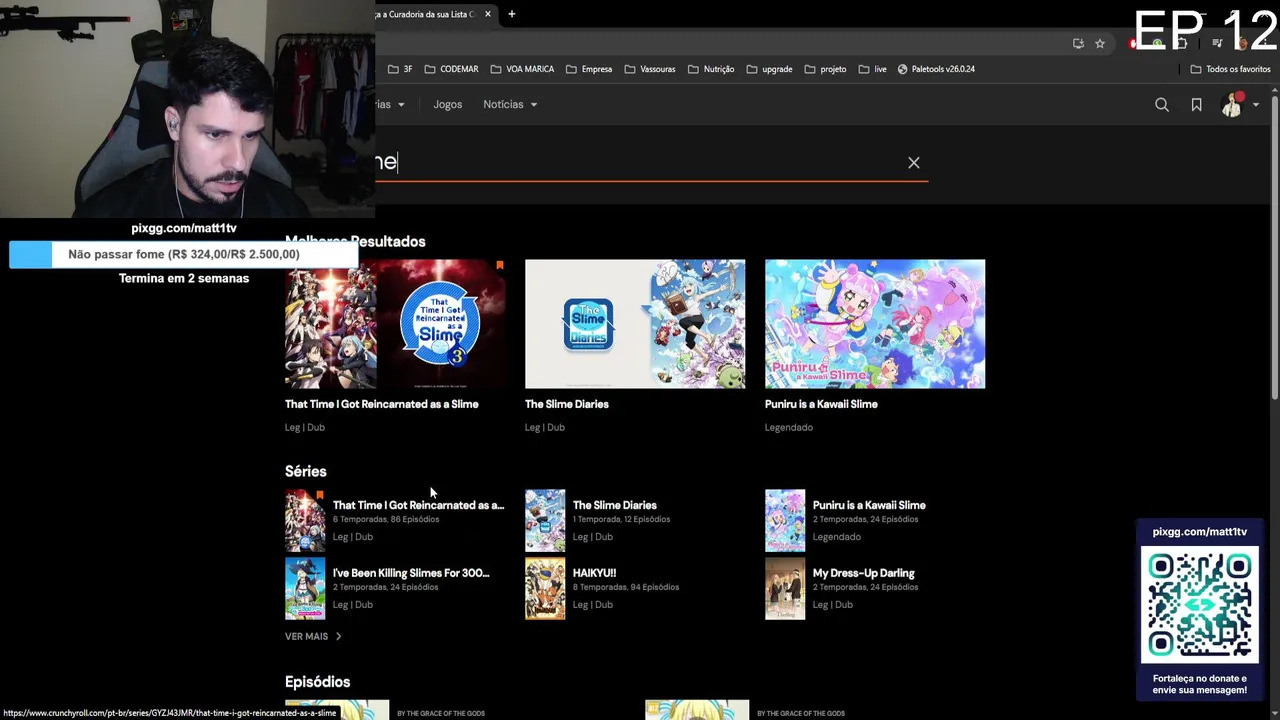This screenshot has height=720, width=1280.
Task: Select Puniru is a Kawaii Slime title in Séries list
Action: tap(869, 505)
